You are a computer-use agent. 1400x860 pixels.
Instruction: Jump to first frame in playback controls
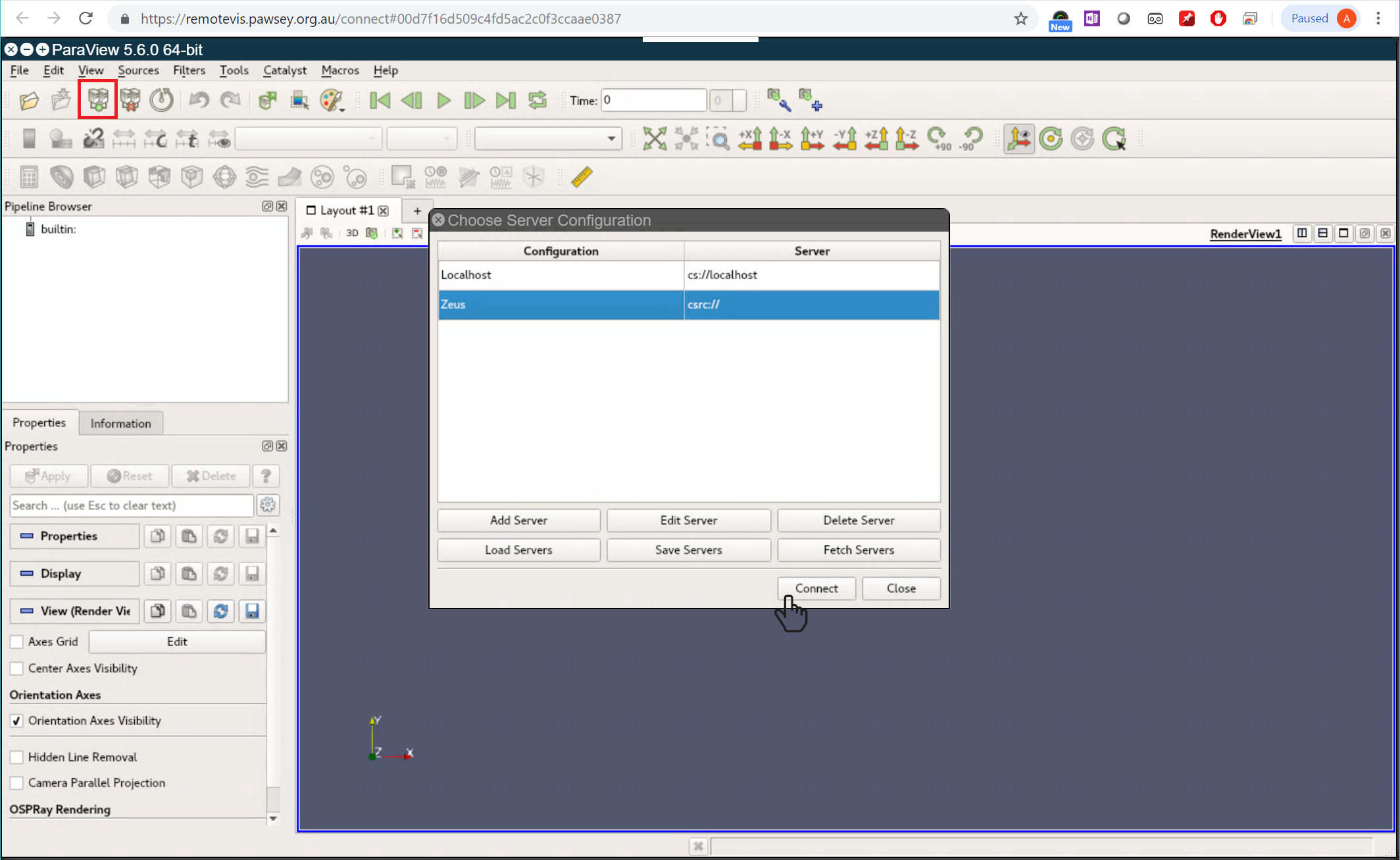380,100
